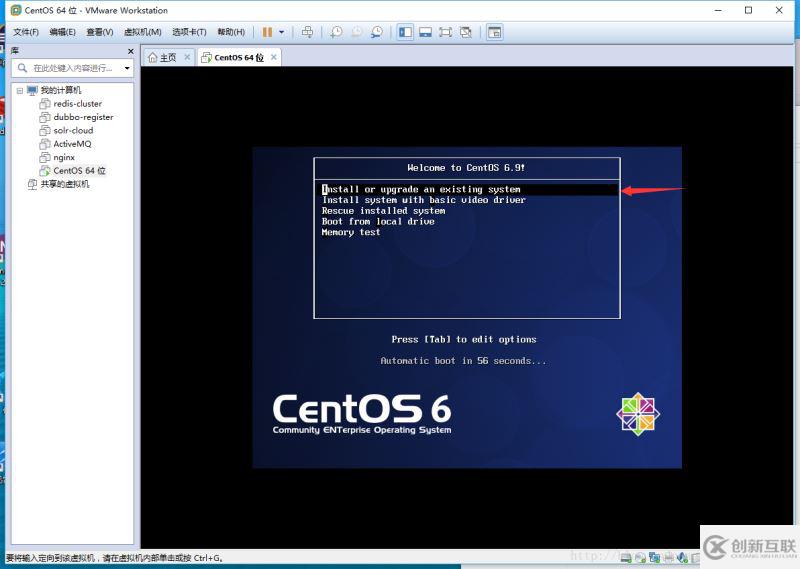Screen dimensions: 800x569
Task: Open the 虚拟机(M) menu
Action: pos(142,32)
